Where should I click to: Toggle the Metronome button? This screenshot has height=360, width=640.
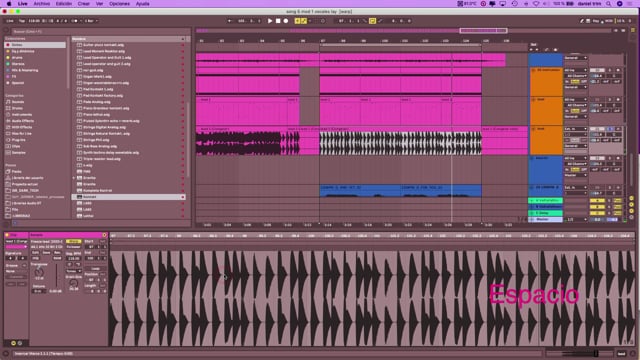point(75,21)
